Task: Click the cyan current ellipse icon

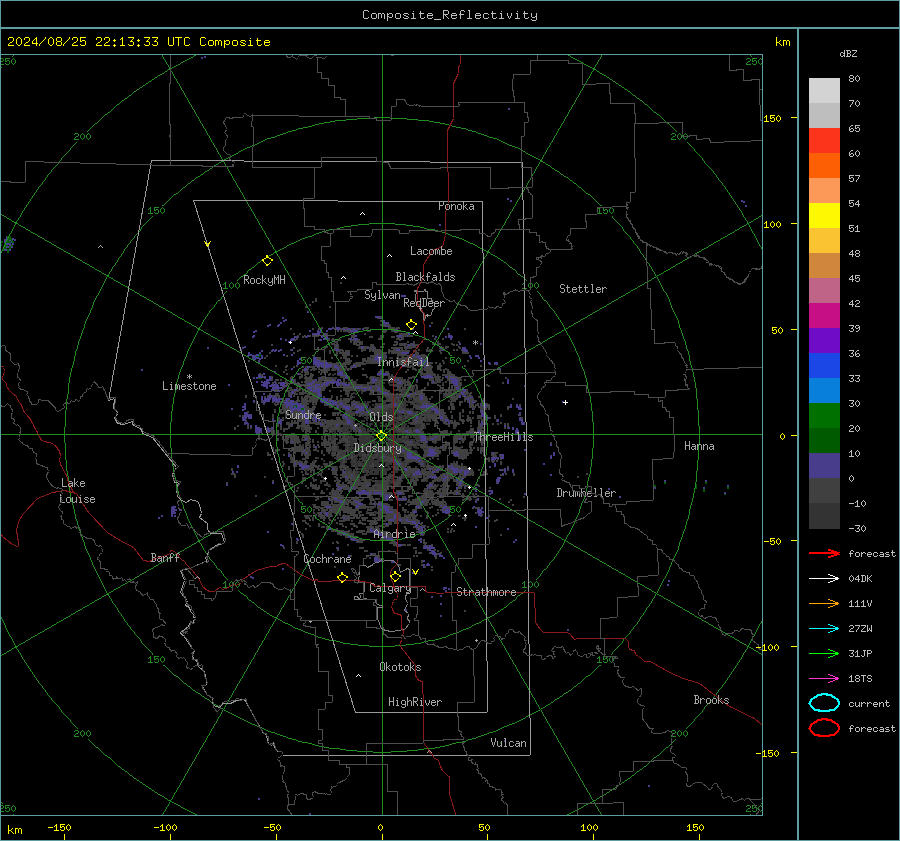Action: pyautogui.click(x=824, y=703)
